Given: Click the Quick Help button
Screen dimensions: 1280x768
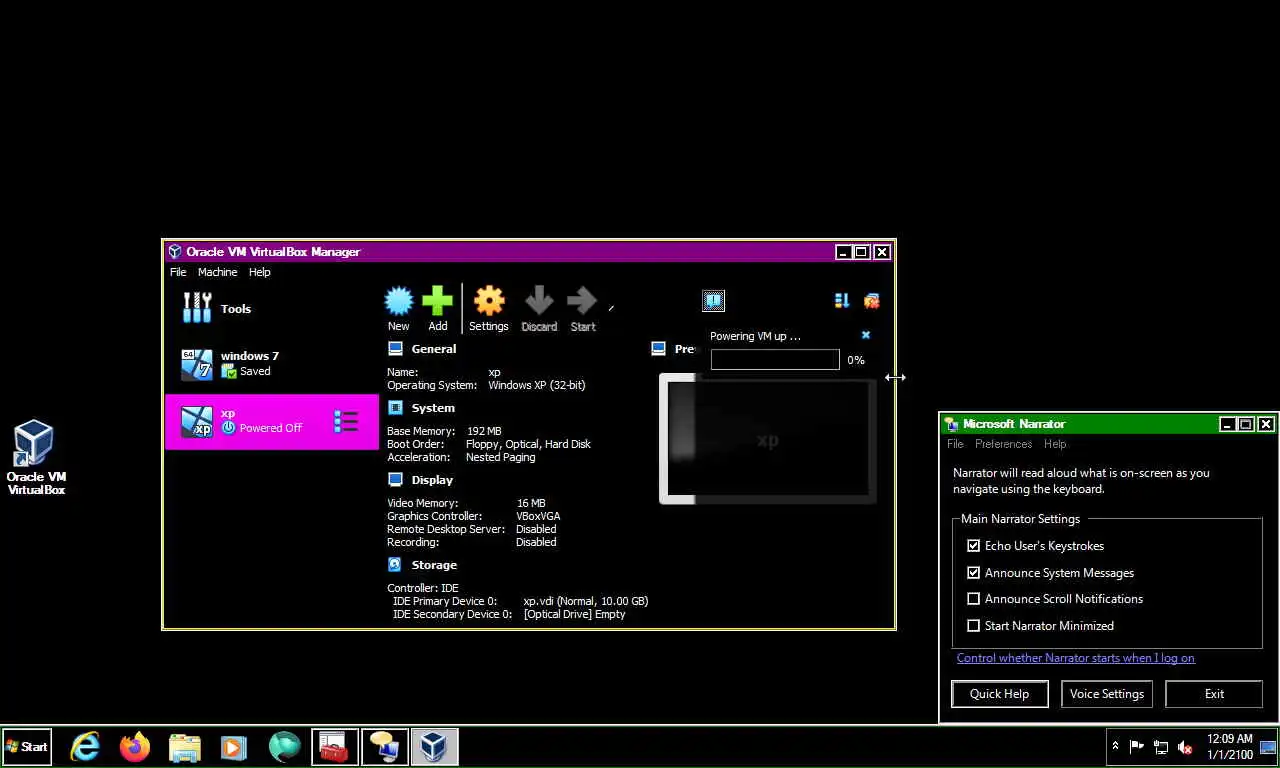Looking at the screenshot, I should point(999,694).
